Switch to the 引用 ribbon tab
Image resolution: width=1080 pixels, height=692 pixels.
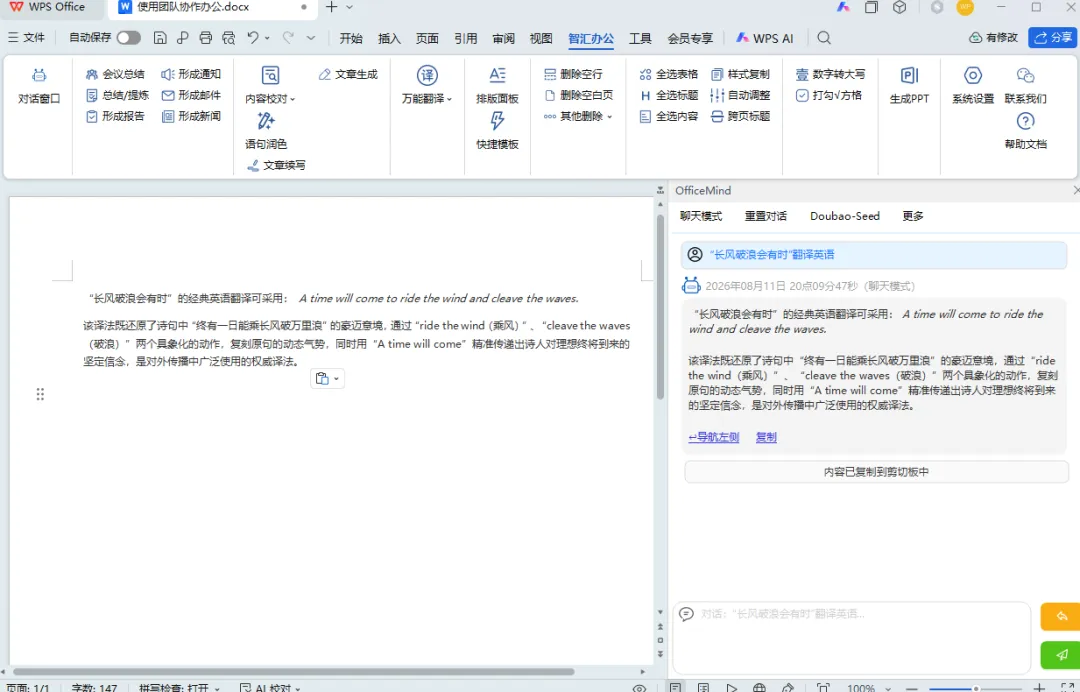(x=466, y=39)
